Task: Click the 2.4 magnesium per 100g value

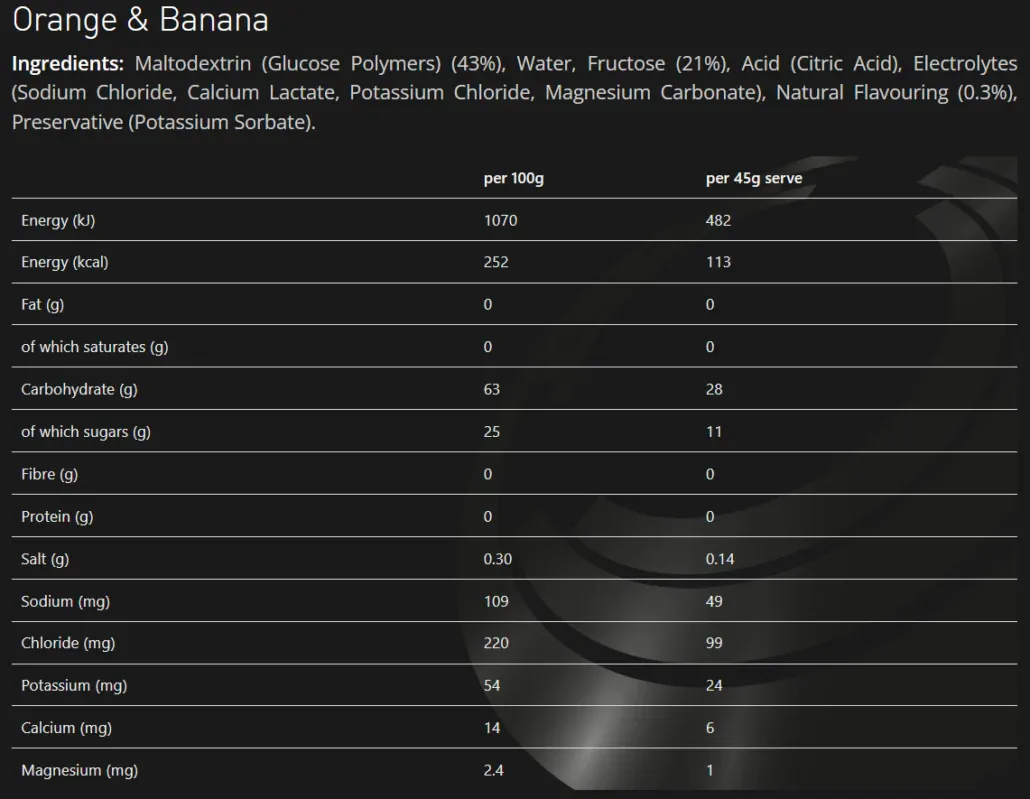Action: [494, 770]
